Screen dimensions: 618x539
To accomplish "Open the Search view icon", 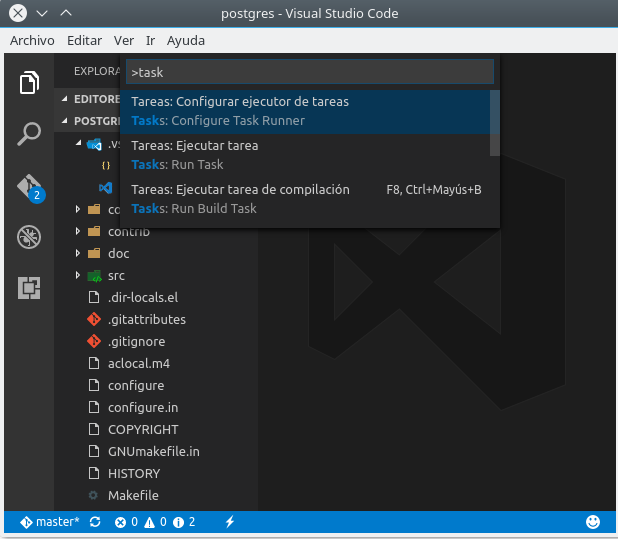I will (x=29, y=134).
